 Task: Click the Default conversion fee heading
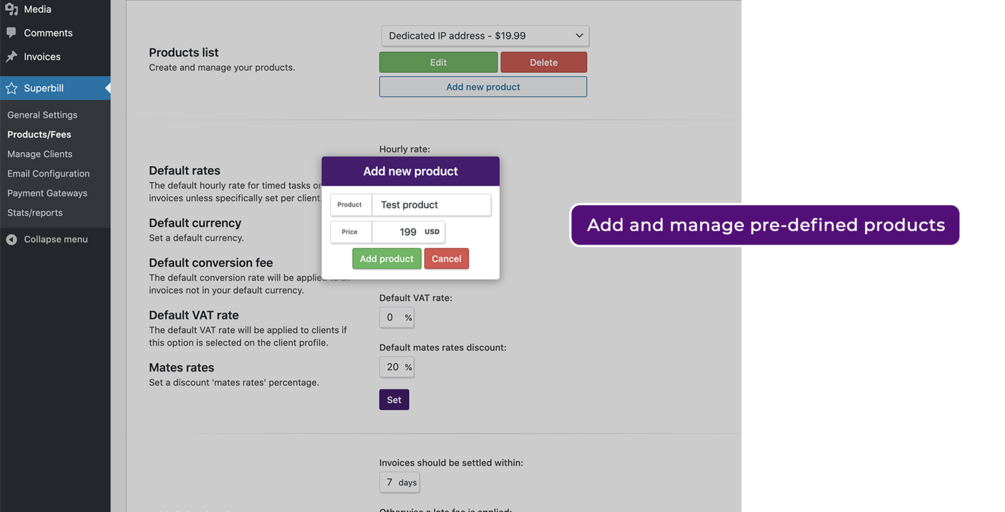[211, 263]
